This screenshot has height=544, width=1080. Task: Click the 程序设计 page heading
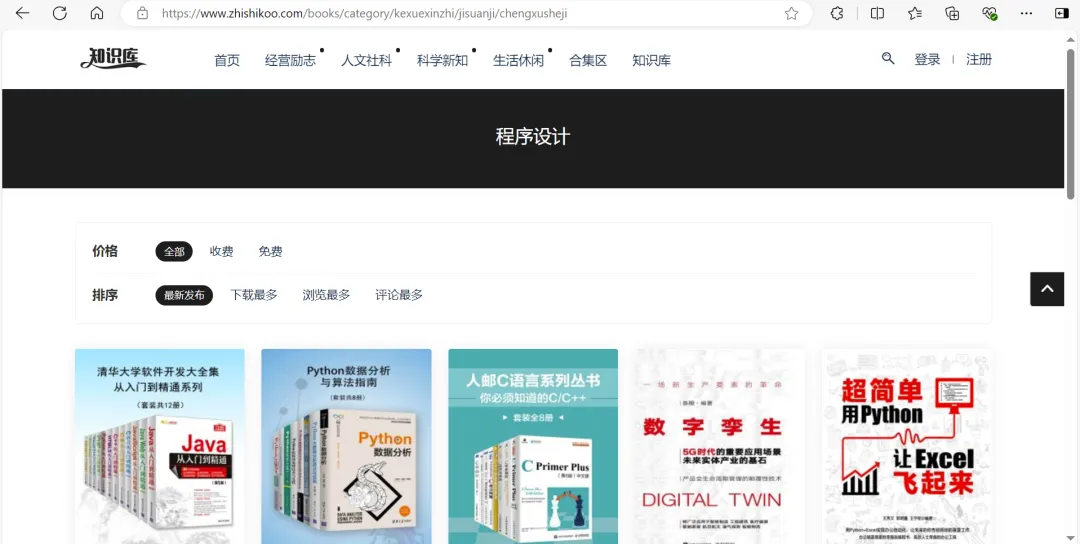click(x=533, y=136)
